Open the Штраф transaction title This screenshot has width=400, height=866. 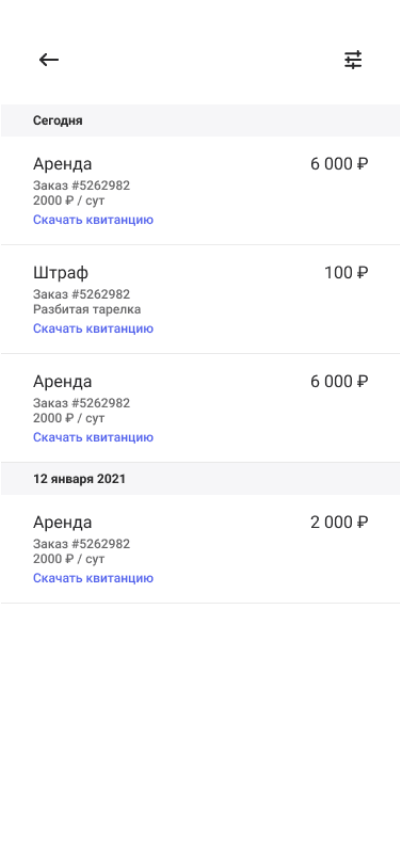(61, 273)
